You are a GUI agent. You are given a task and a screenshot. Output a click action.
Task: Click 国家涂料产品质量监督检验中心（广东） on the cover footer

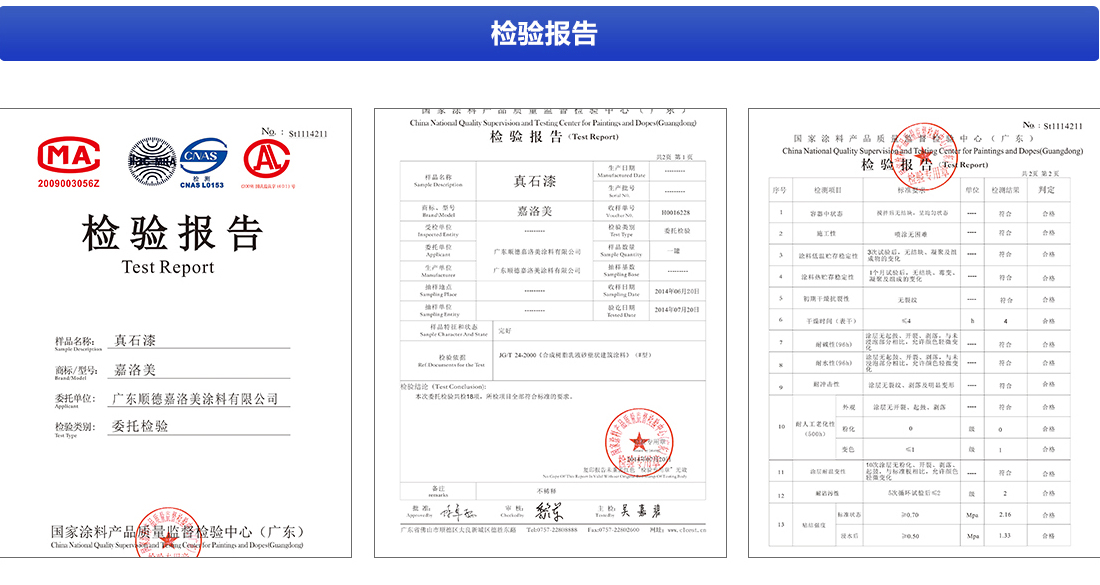click(x=177, y=532)
